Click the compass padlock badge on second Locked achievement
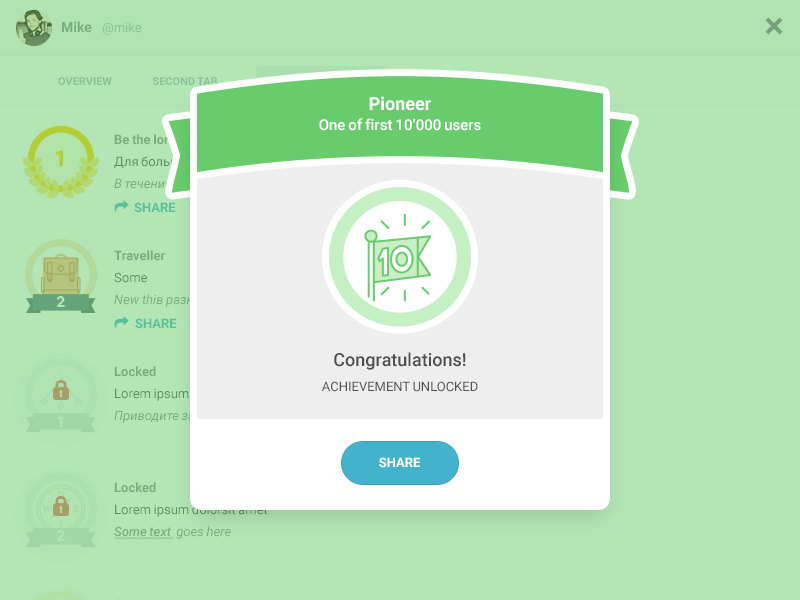This screenshot has height=600, width=800. pyautogui.click(x=60, y=505)
